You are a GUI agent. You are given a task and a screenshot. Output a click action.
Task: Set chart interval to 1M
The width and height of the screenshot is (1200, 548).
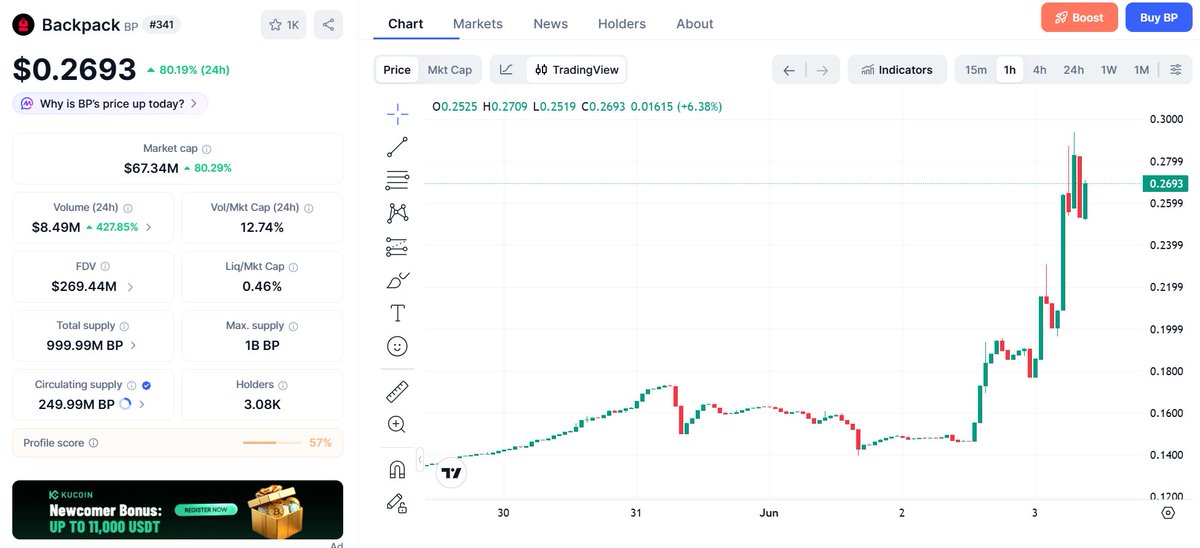[1141, 70]
